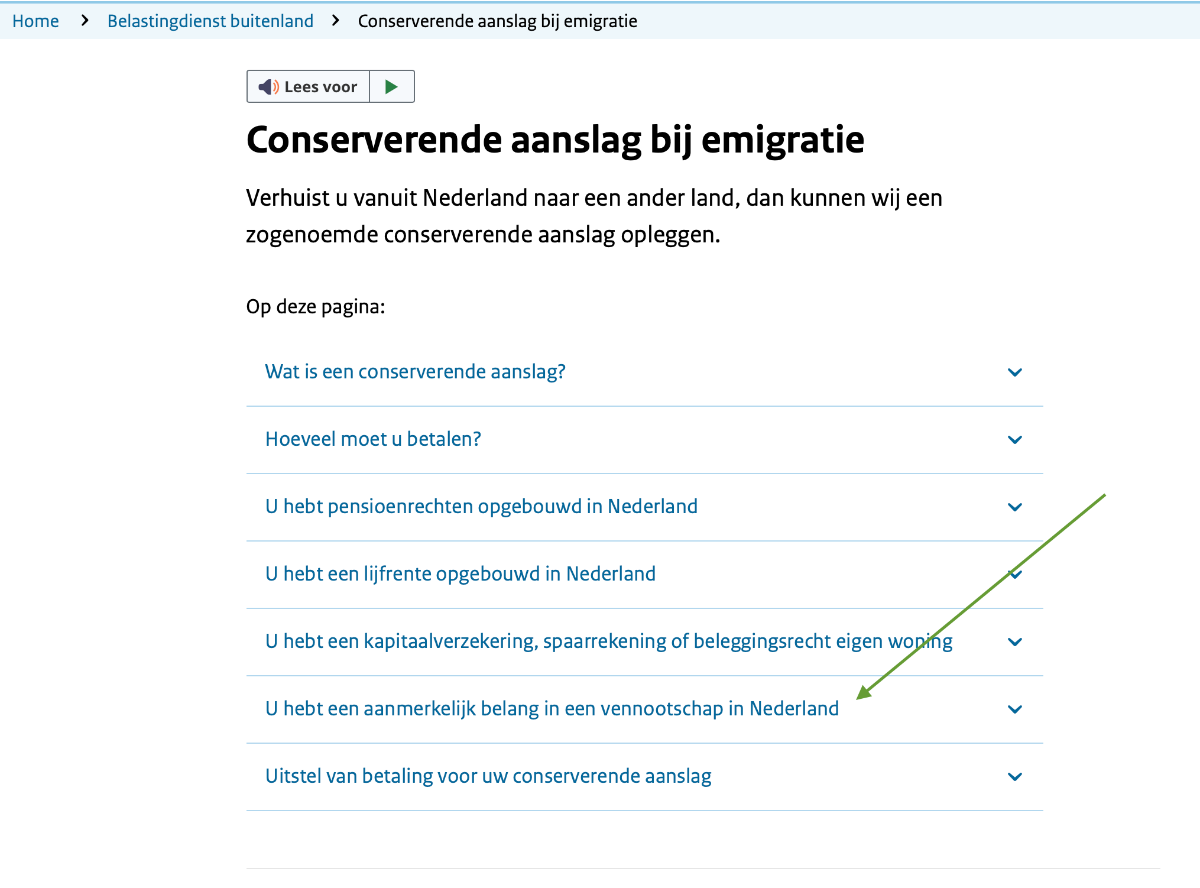Go to Home breadcrumb link
This screenshot has height=888, width=1200.
coord(35,21)
